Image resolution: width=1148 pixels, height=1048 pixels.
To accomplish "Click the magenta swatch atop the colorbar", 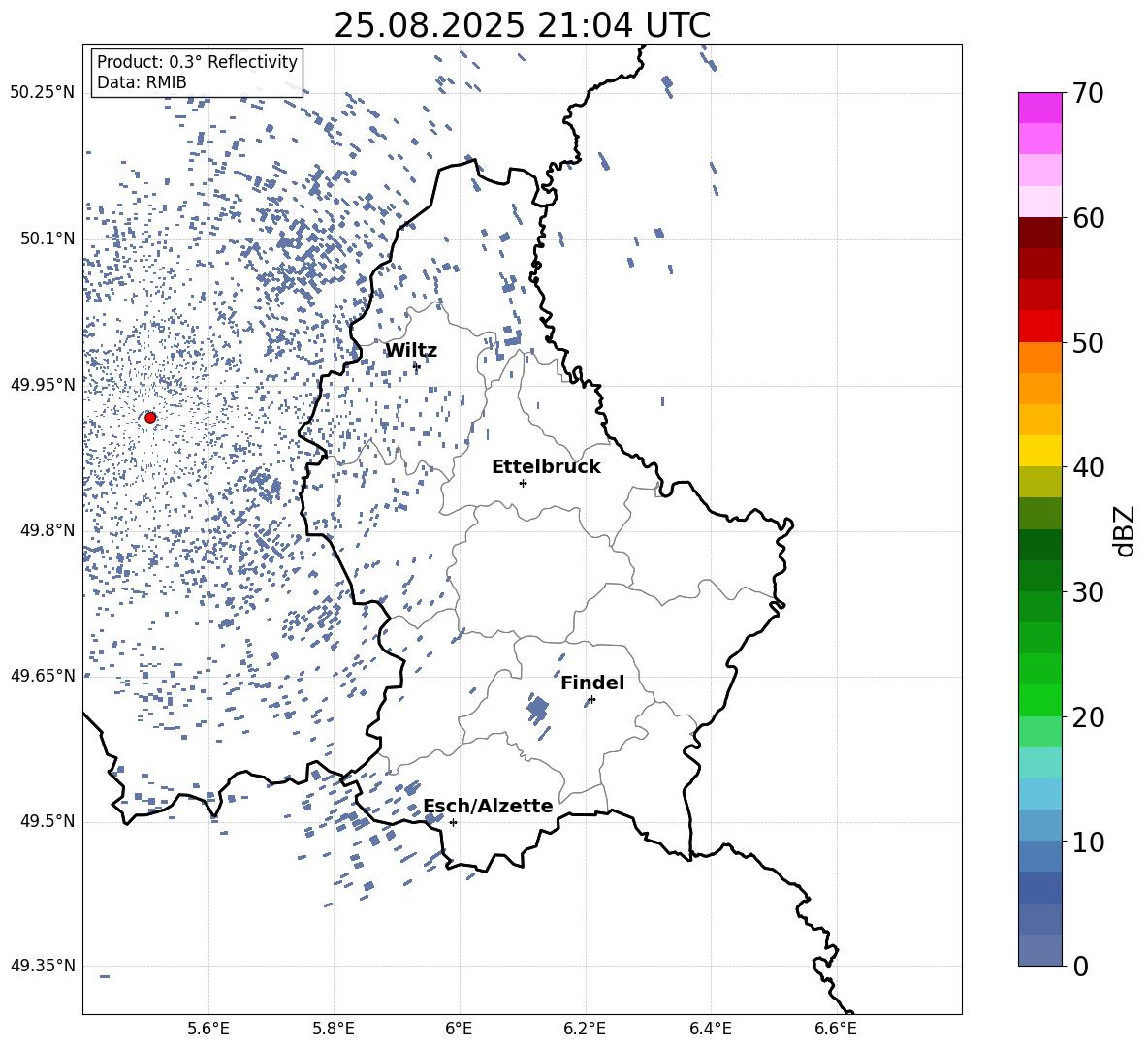I will [1040, 109].
